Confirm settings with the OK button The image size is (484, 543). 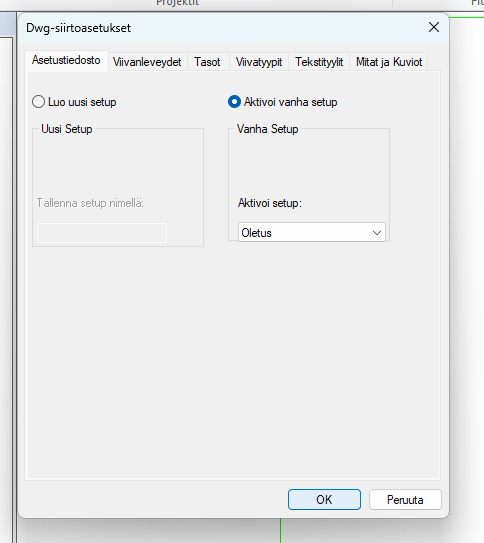coord(324,499)
